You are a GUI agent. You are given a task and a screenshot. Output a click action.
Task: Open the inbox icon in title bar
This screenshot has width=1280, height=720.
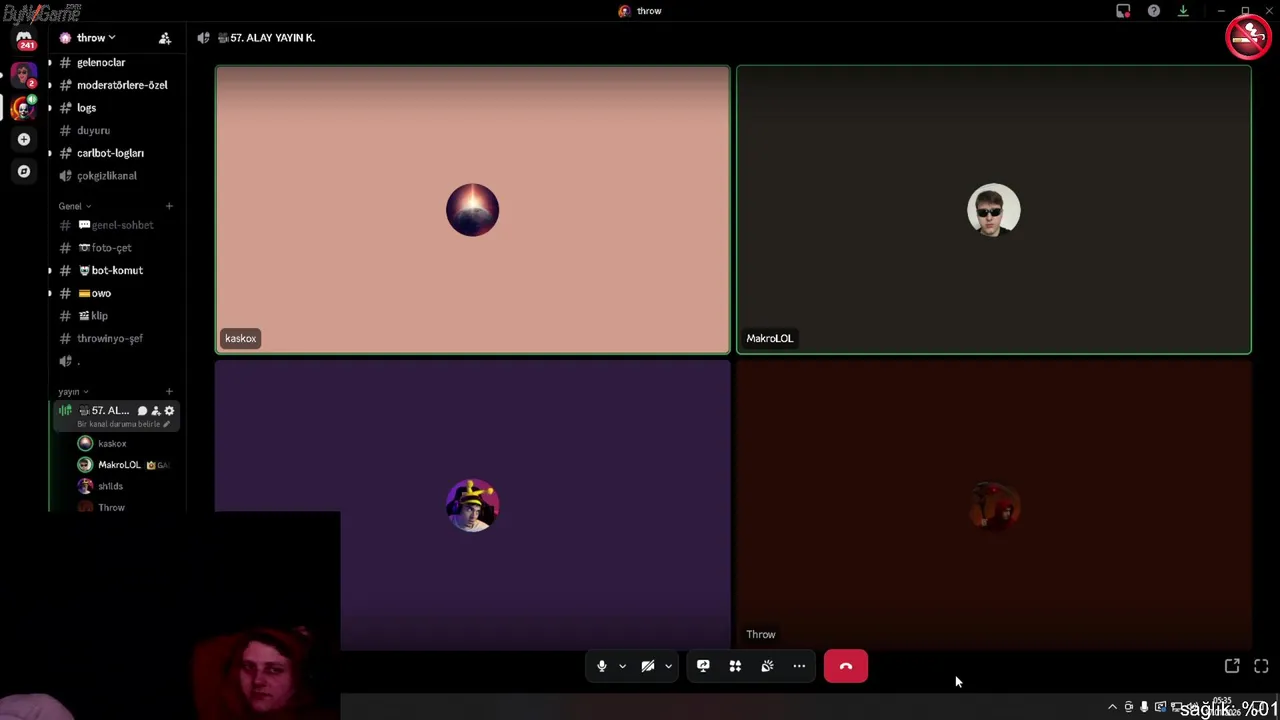pos(1123,11)
